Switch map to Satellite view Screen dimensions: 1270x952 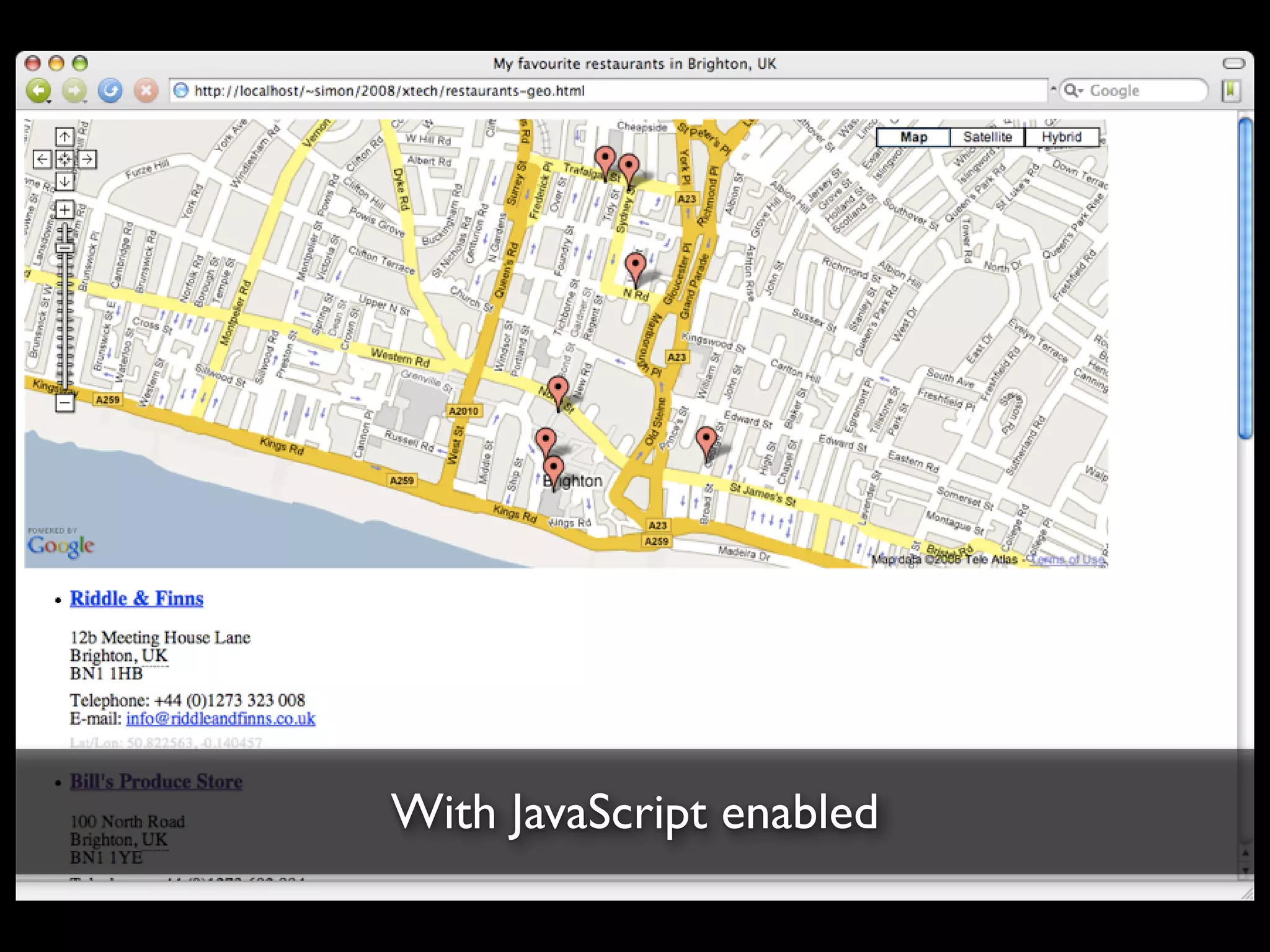click(x=987, y=137)
